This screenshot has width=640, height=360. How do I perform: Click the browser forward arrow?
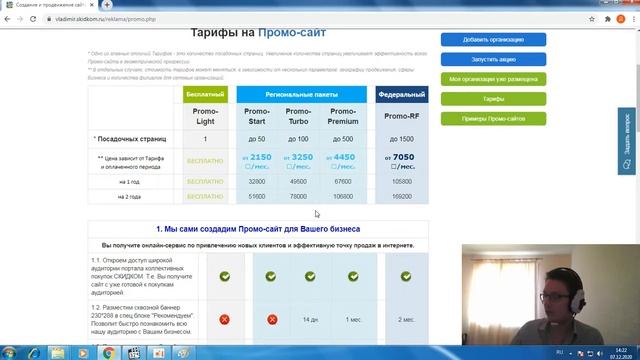click(20, 19)
